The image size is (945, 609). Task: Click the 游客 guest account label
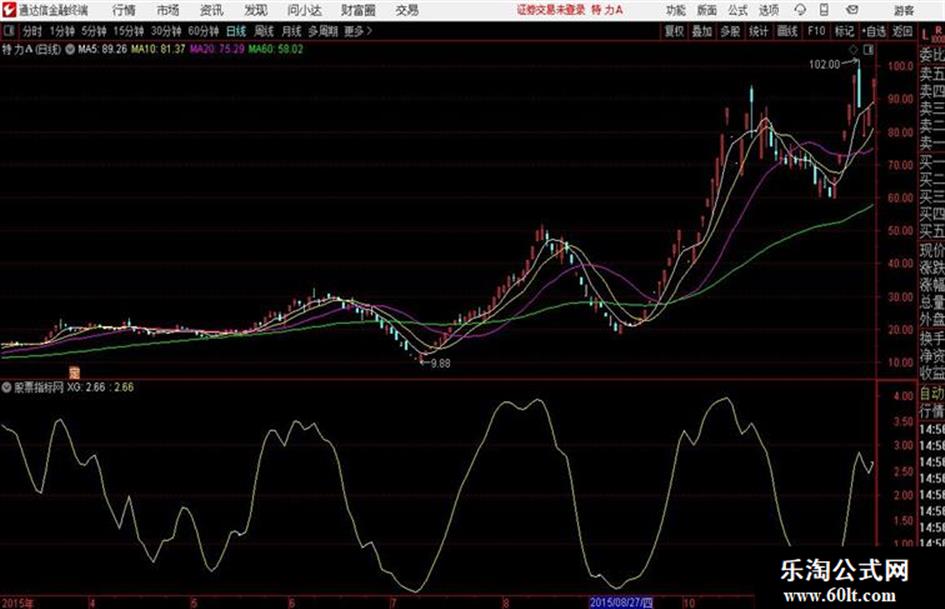(903, 10)
